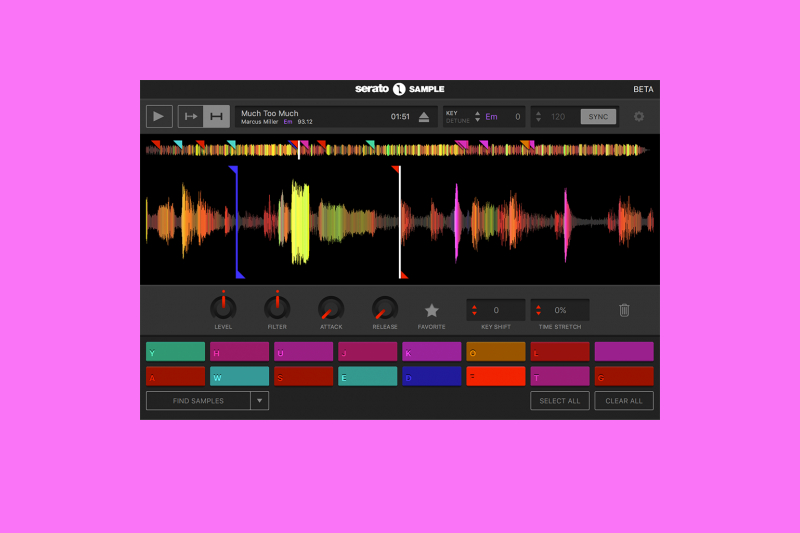
Task: Click the yellow waveform peak
Action: click(x=300, y=222)
